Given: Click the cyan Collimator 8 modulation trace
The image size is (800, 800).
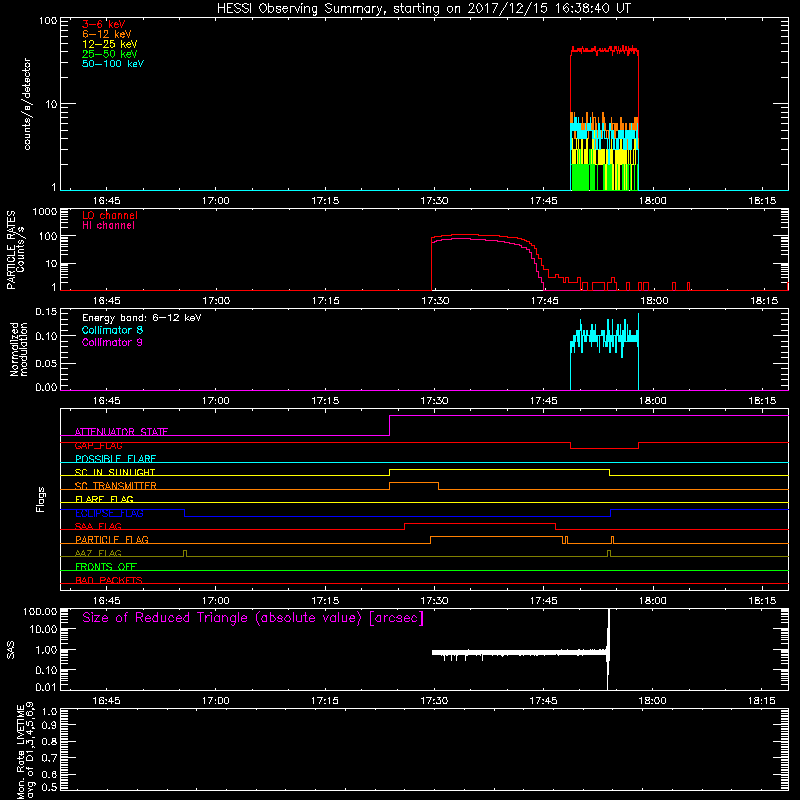Looking at the screenshot, I should click(x=605, y=337).
